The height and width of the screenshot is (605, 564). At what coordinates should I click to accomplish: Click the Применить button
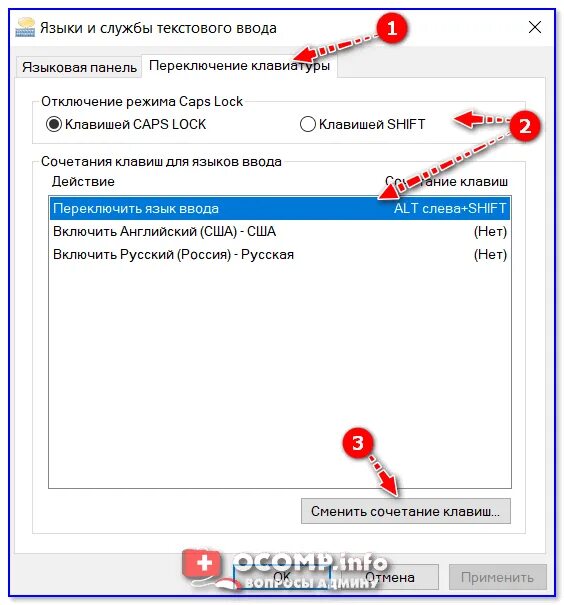498,577
